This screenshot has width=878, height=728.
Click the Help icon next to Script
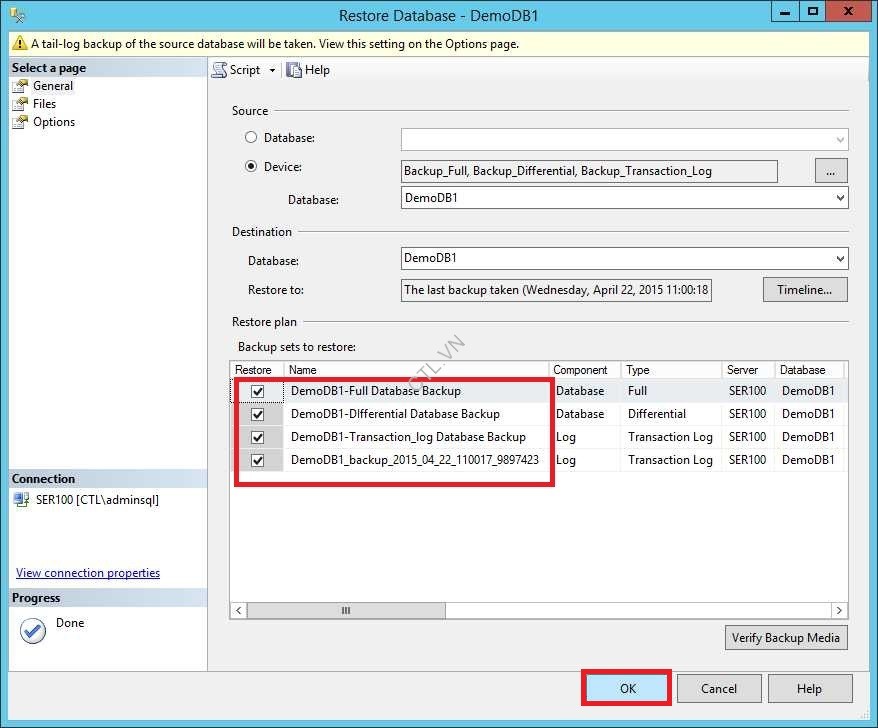click(x=294, y=69)
